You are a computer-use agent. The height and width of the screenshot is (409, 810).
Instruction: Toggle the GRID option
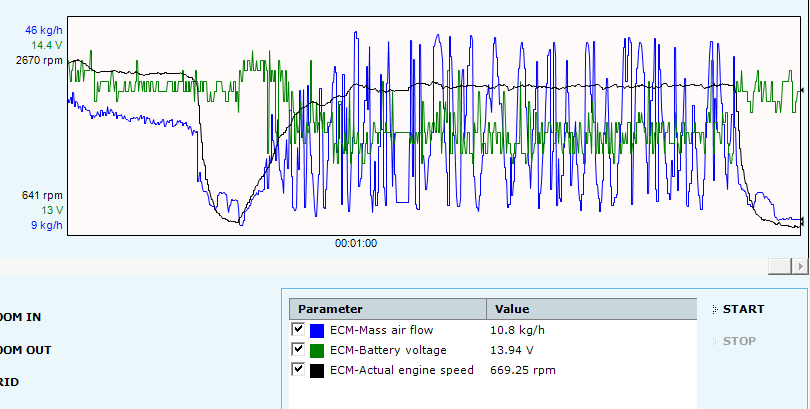(x=10, y=382)
